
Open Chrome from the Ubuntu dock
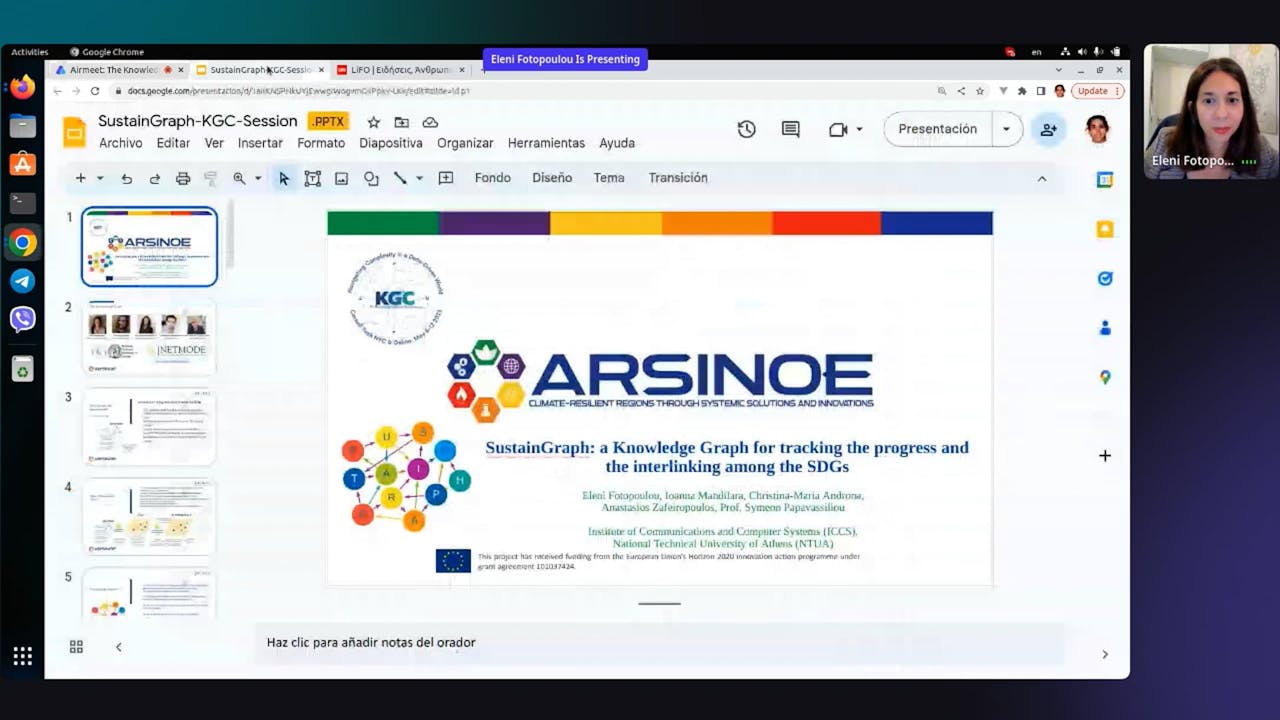(x=22, y=242)
